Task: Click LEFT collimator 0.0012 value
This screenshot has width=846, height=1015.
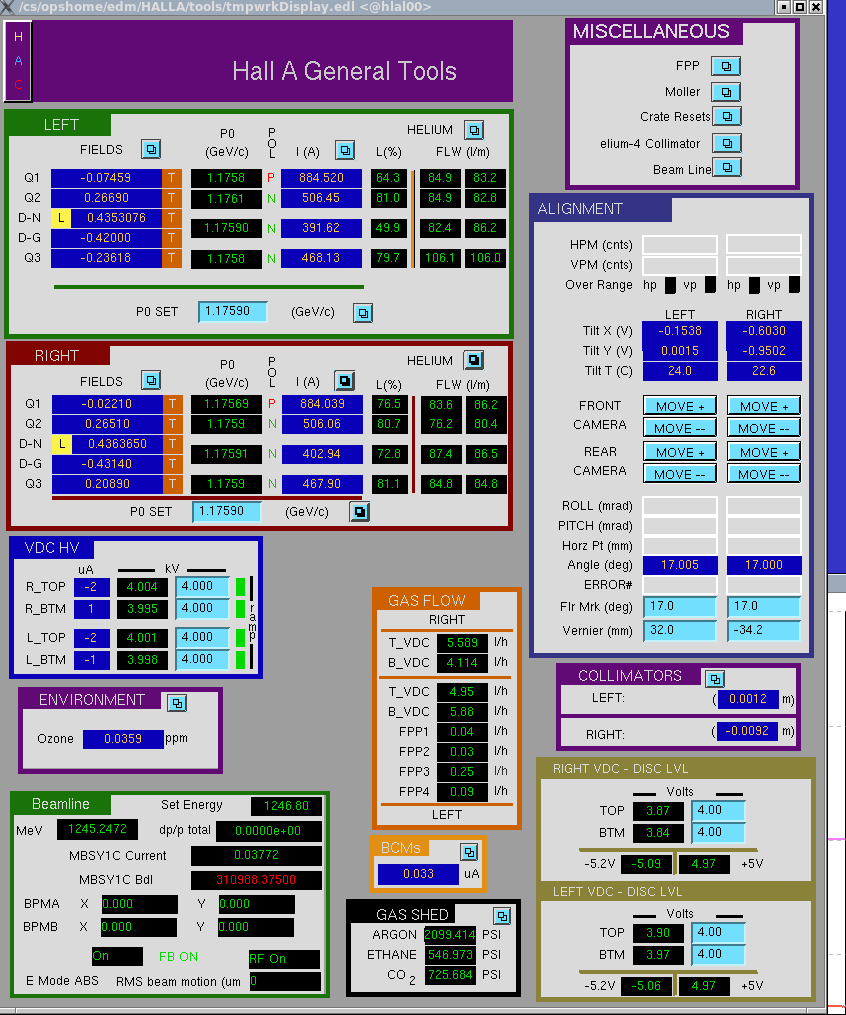Action: [x=748, y=699]
